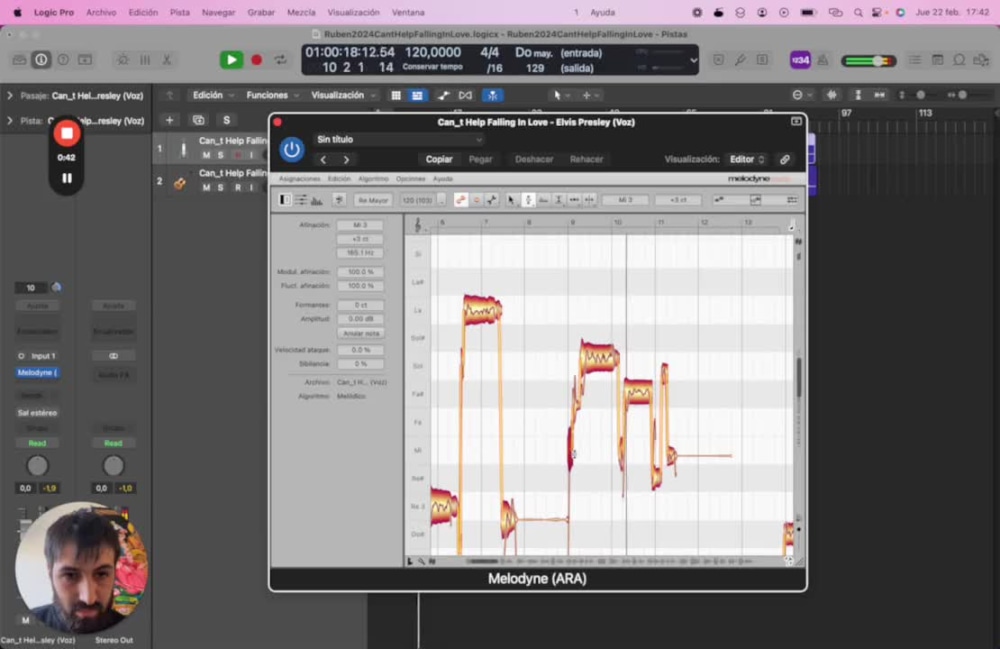
Task: Click the Anular nota button
Action: 360,333
